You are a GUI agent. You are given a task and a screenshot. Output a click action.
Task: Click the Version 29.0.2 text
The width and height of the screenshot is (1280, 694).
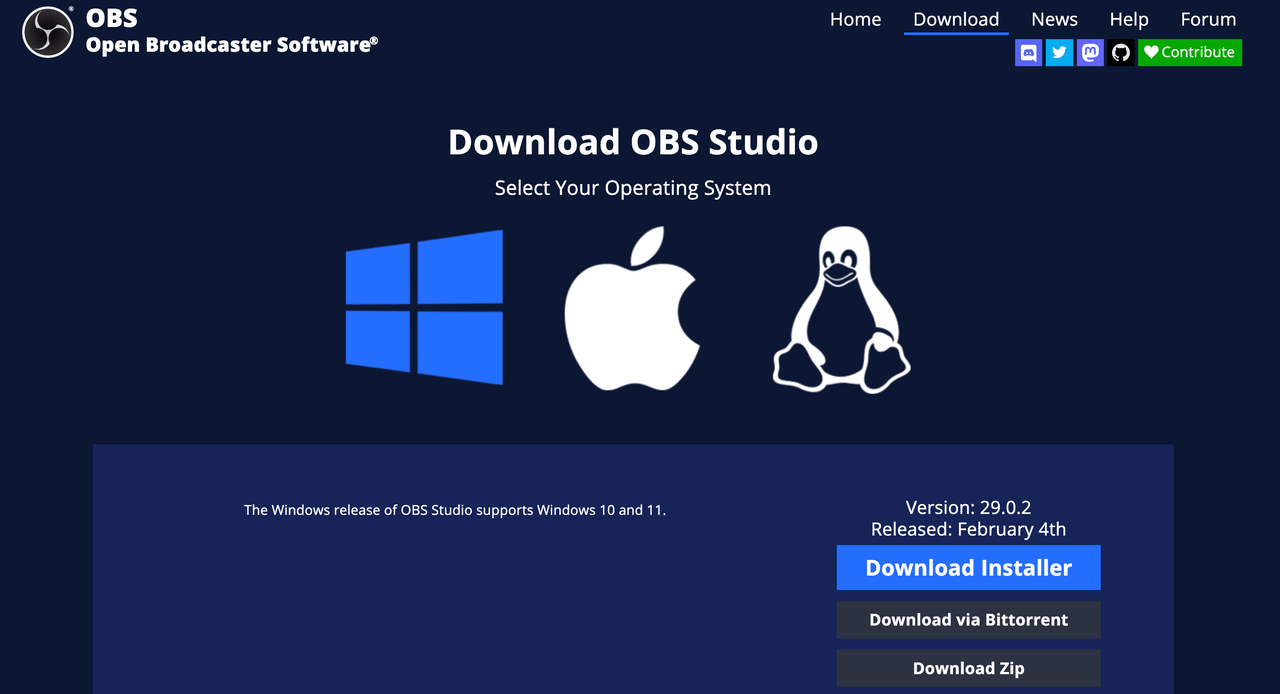click(x=968, y=507)
